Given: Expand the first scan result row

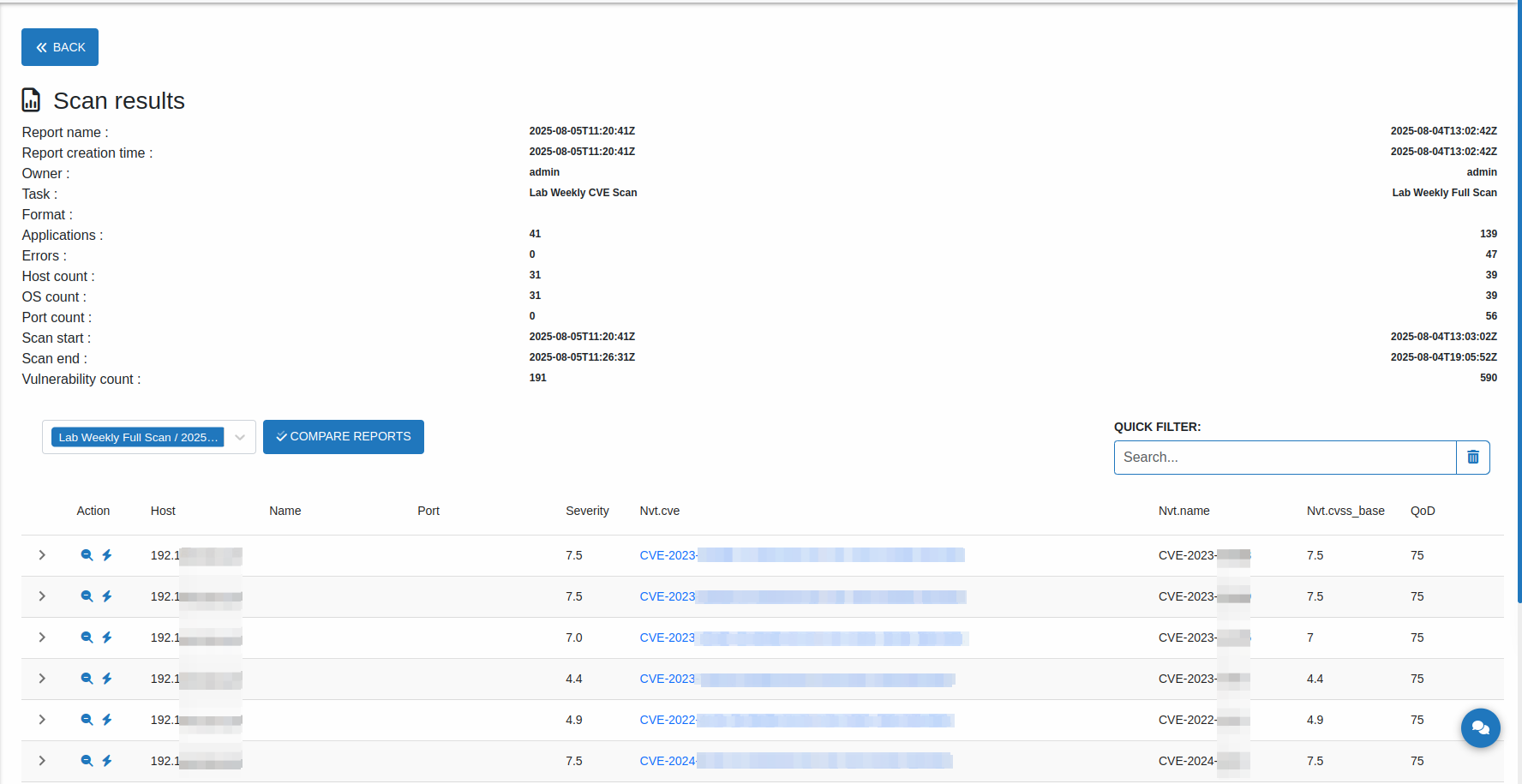Looking at the screenshot, I should click(42, 555).
